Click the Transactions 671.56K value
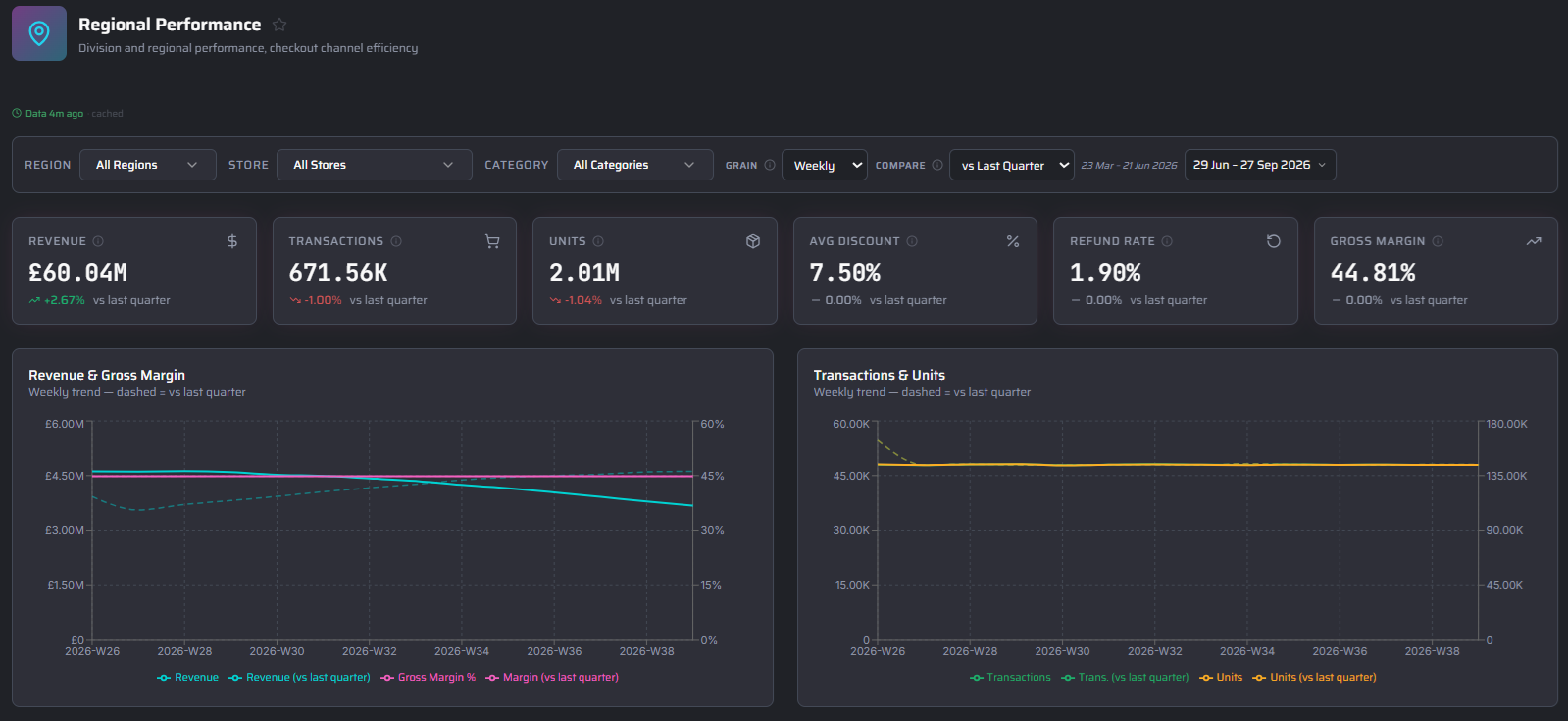Image resolution: width=1568 pixels, height=721 pixels. click(x=338, y=273)
